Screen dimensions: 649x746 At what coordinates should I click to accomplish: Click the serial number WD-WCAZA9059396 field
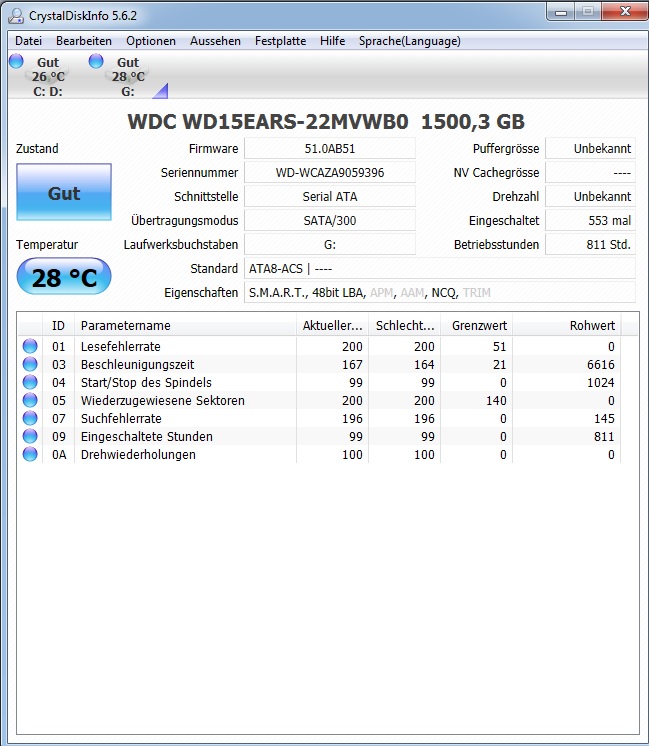click(330, 173)
